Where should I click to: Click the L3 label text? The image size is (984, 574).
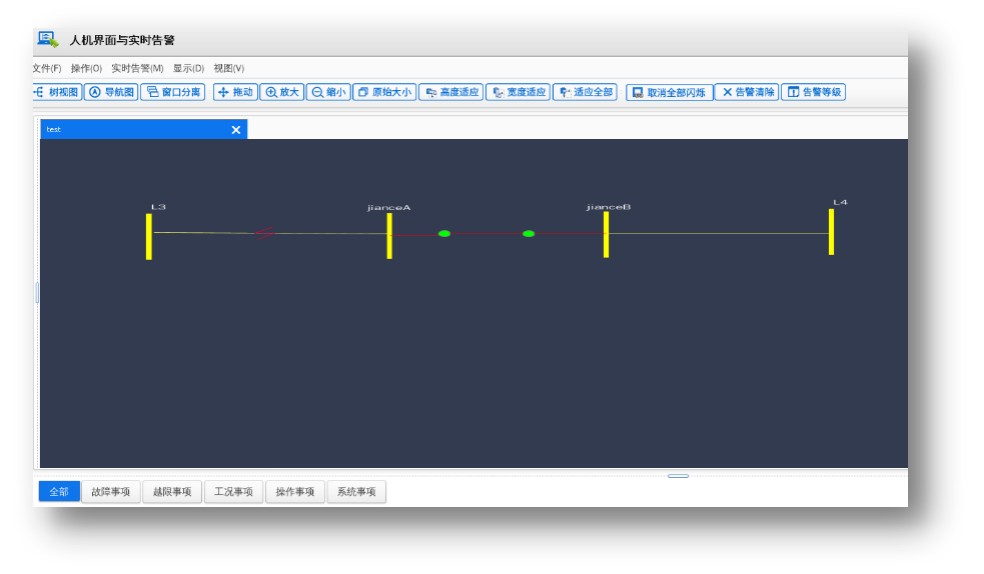pos(158,206)
